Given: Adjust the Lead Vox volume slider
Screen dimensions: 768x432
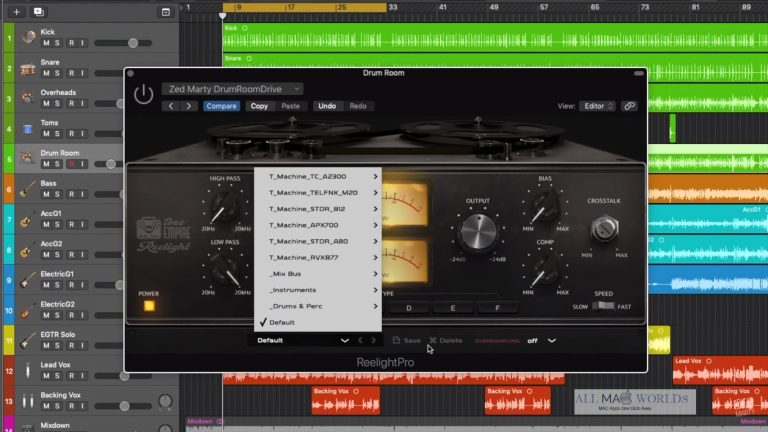Looking at the screenshot, I should [x=123, y=376].
